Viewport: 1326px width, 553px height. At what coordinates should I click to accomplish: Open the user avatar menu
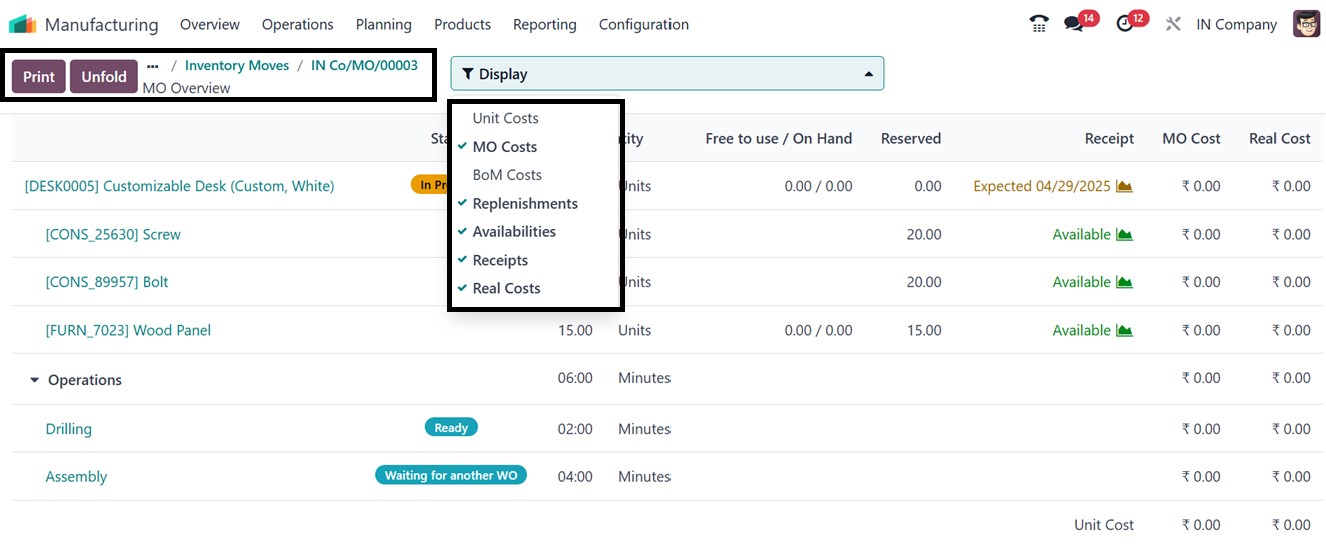[x=1306, y=24]
